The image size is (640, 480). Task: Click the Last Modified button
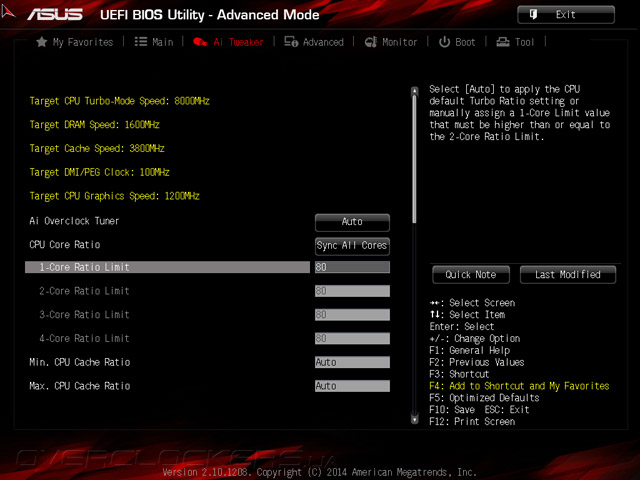(x=568, y=275)
